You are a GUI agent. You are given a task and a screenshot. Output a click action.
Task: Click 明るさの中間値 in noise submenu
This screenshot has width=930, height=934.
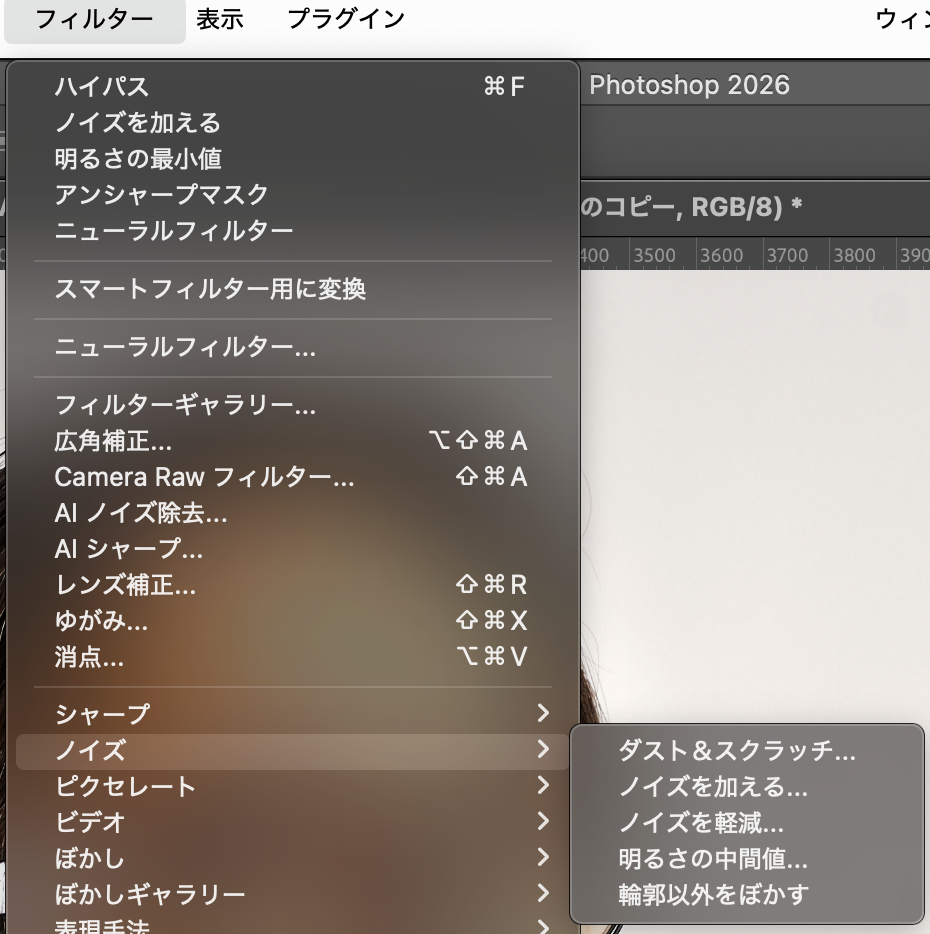click(x=713, y=859)
